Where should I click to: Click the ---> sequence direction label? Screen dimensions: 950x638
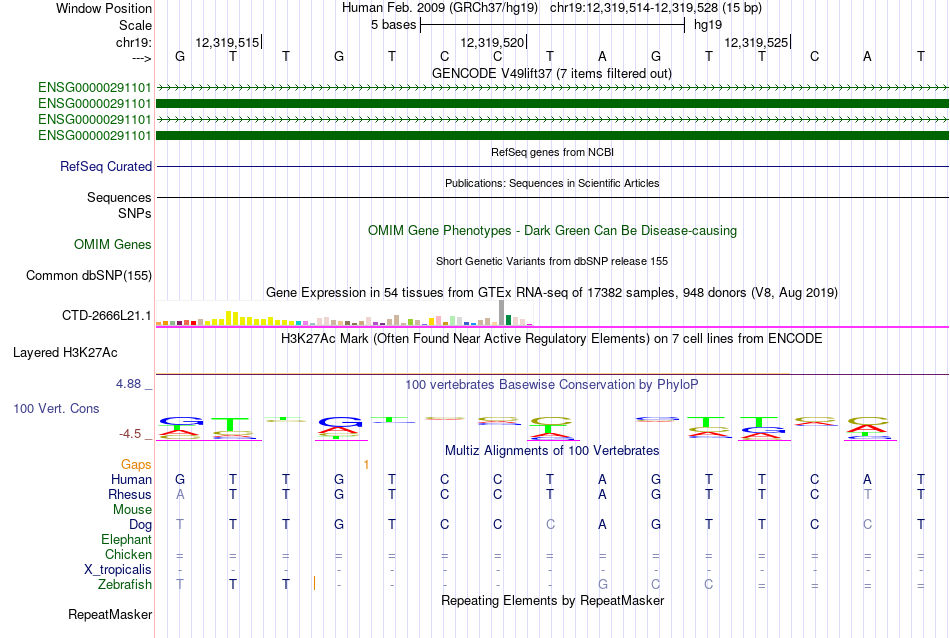pos(141,58)
